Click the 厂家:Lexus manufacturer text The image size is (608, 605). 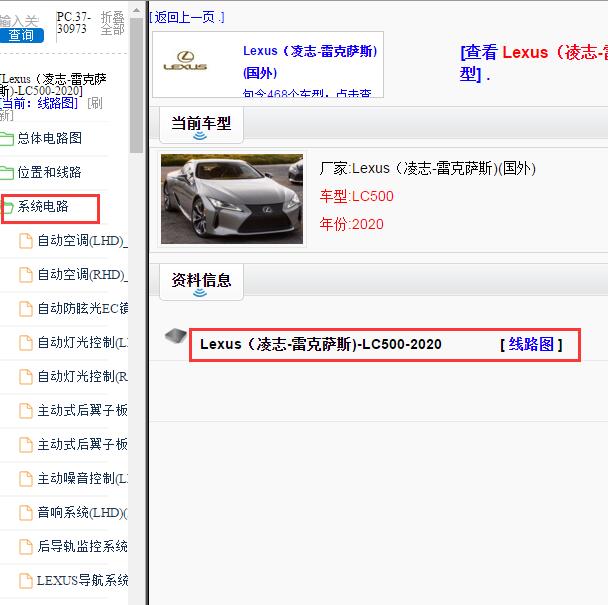point(428,168)
